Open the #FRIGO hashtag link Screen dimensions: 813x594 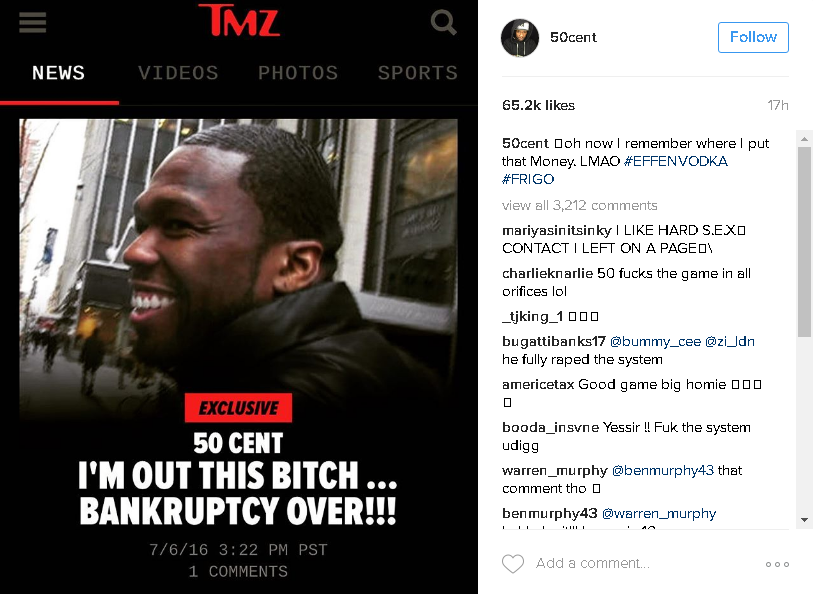528,179
